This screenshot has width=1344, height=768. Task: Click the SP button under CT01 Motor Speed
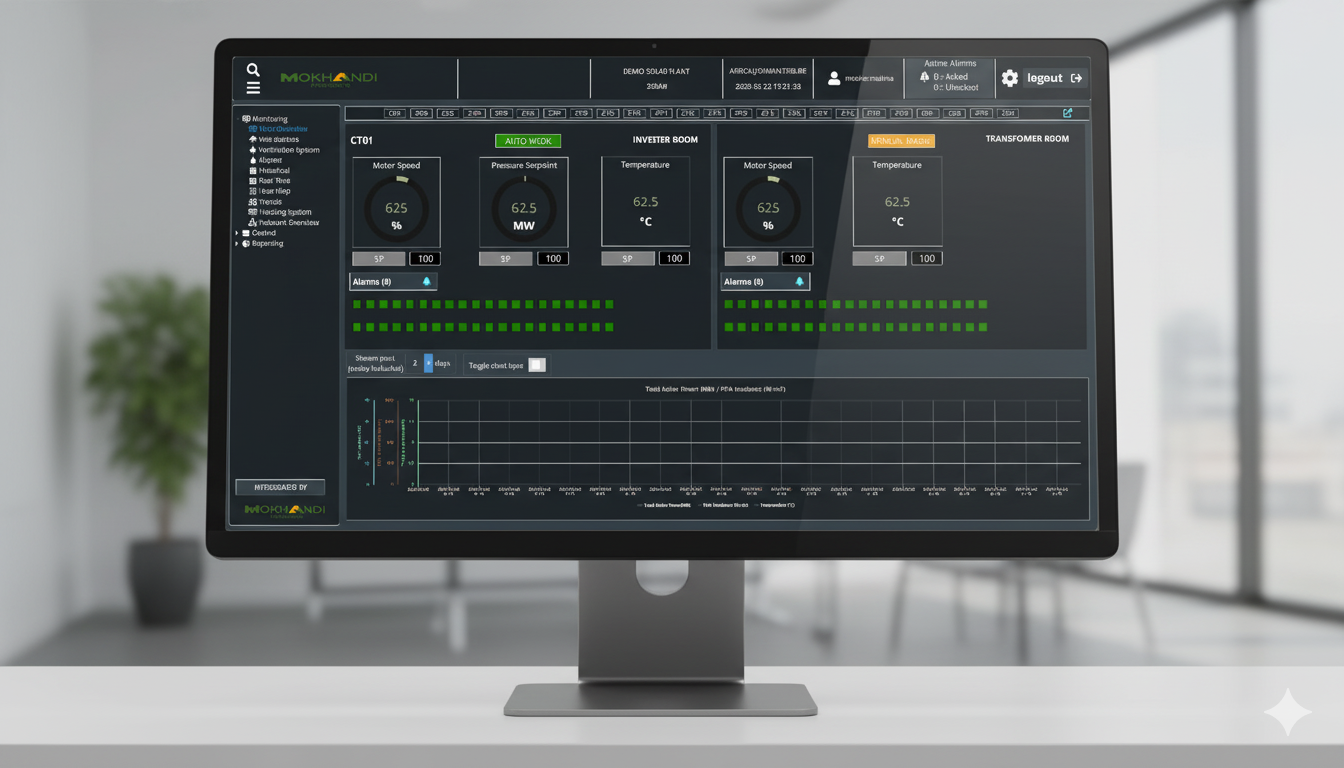377,258
